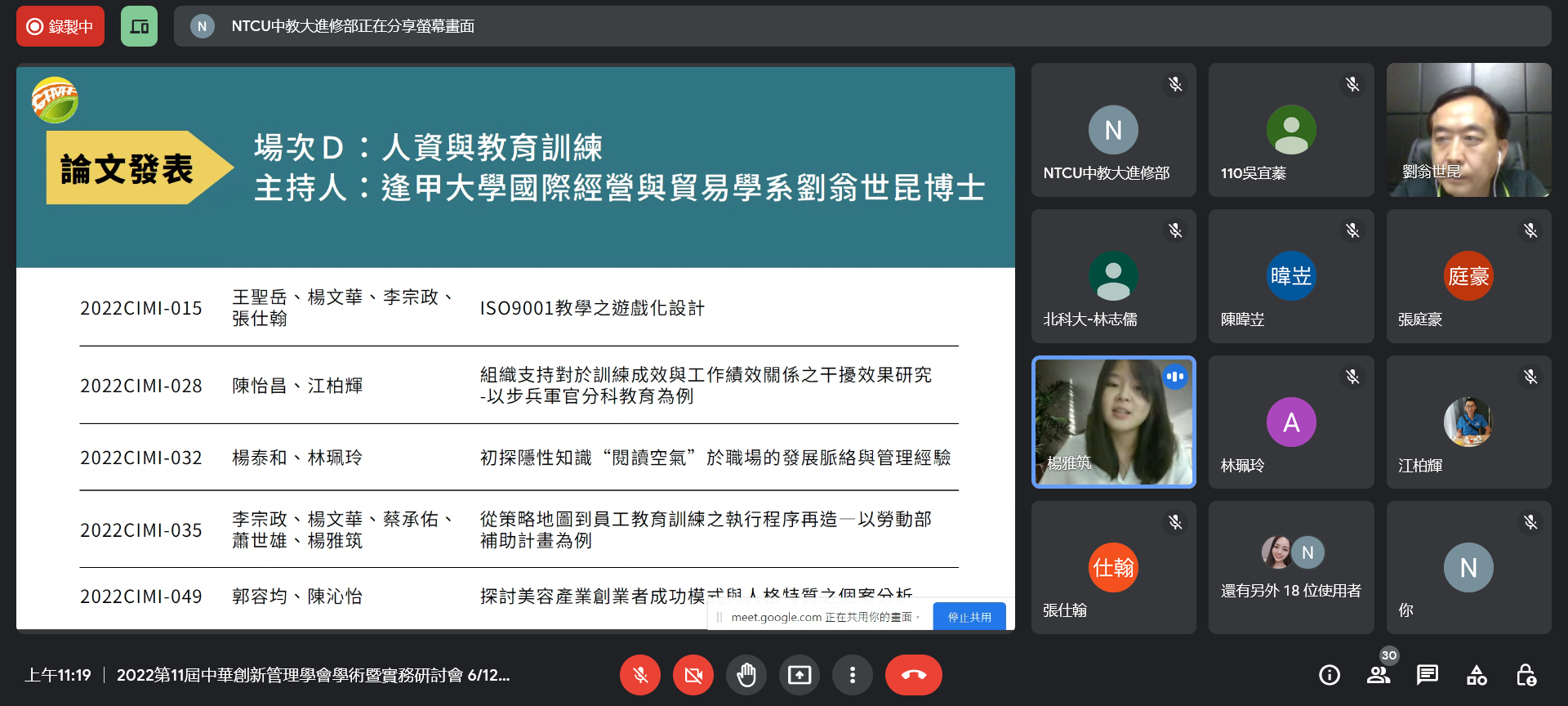Screen dimensions: 1568x706
Task: Select 劉翁世昆's video tile
Action: tap(1468, 130)
